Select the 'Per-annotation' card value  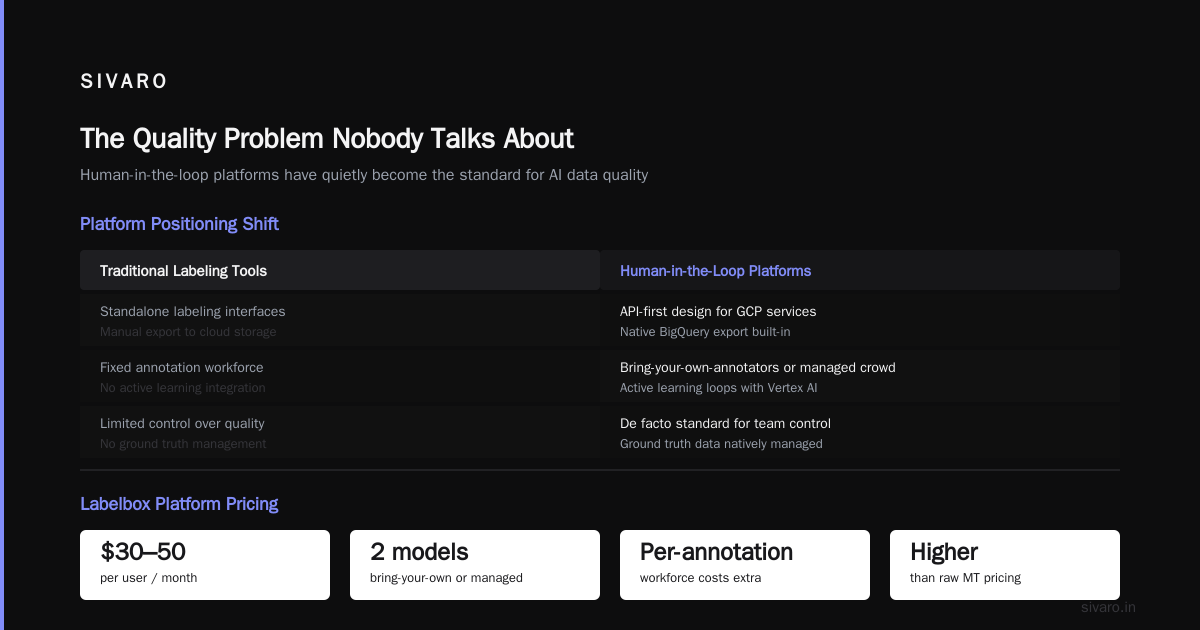pyautogui.click(x=716, y=552)
